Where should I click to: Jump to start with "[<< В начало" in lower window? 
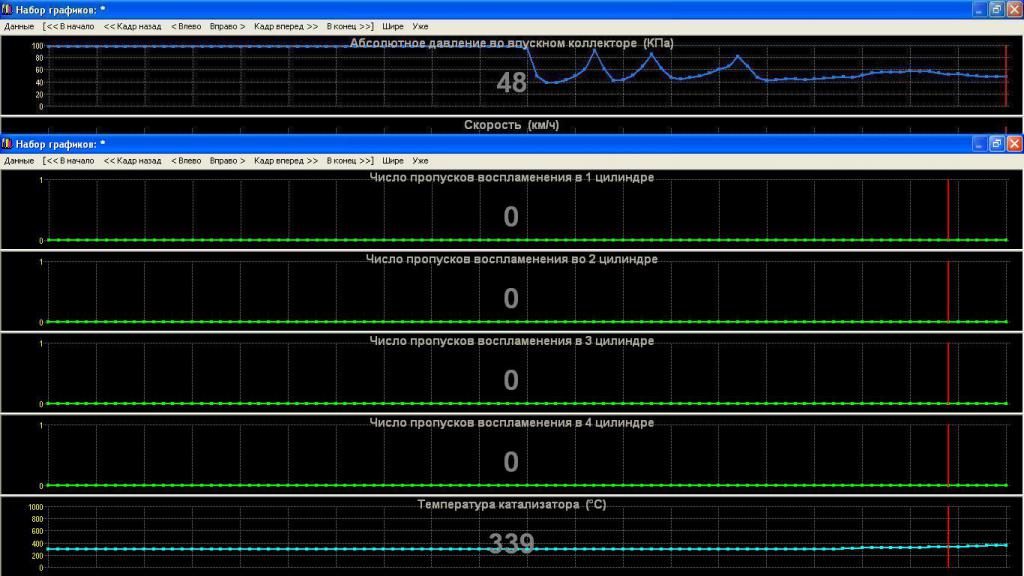pos(69,160)
